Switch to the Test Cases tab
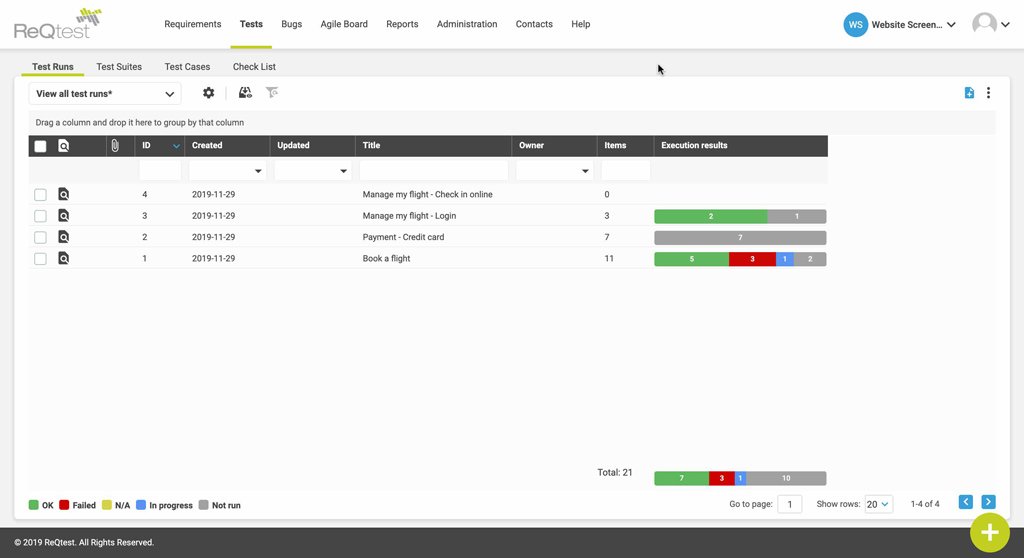1024x558 pixels. click(187, 67)
